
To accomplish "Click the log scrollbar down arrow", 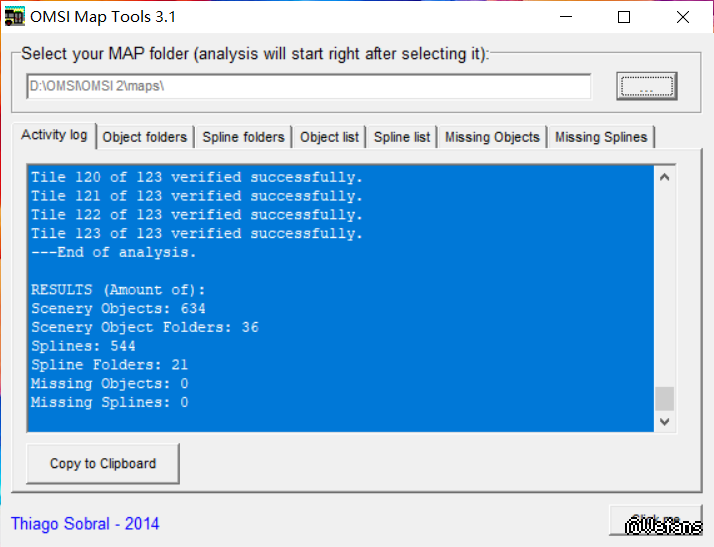I will pyautogui.click(x=664, y=422).
